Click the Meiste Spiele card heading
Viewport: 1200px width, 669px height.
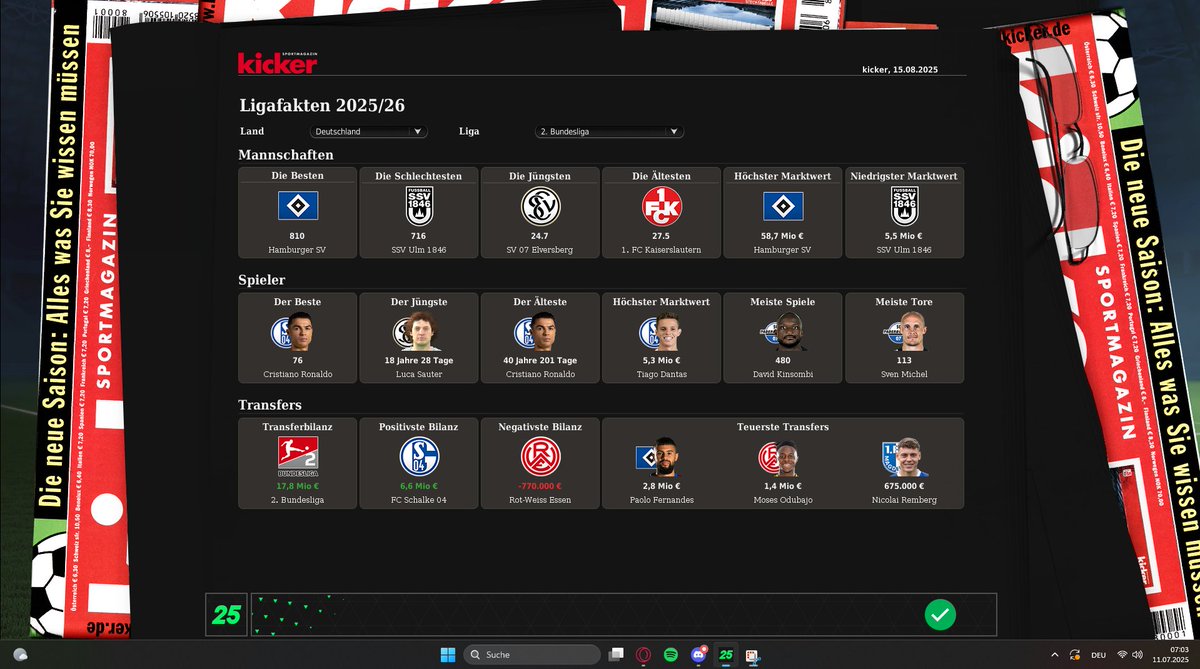[783, 301]
